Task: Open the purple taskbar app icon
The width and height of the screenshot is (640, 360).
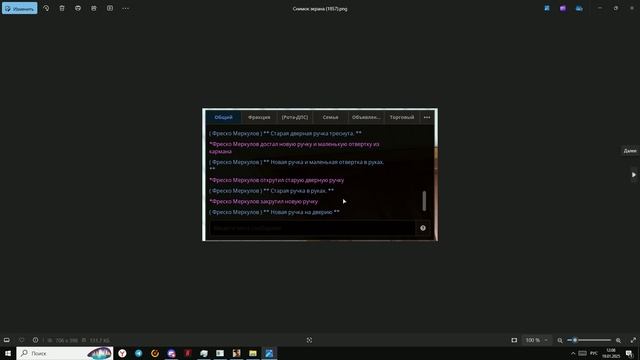Action: click(171, 353)
